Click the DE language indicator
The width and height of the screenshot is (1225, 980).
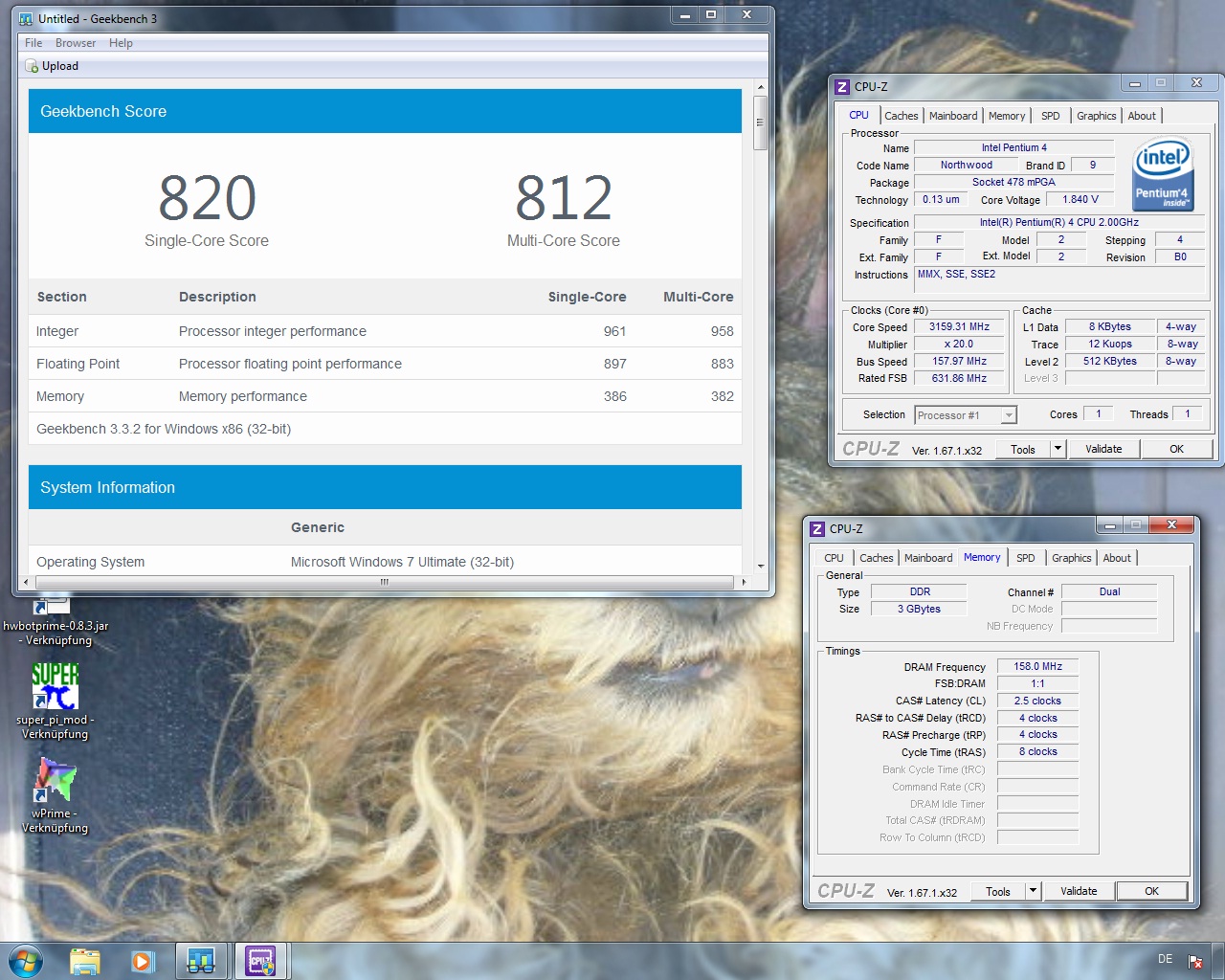tap(1165, 959)
